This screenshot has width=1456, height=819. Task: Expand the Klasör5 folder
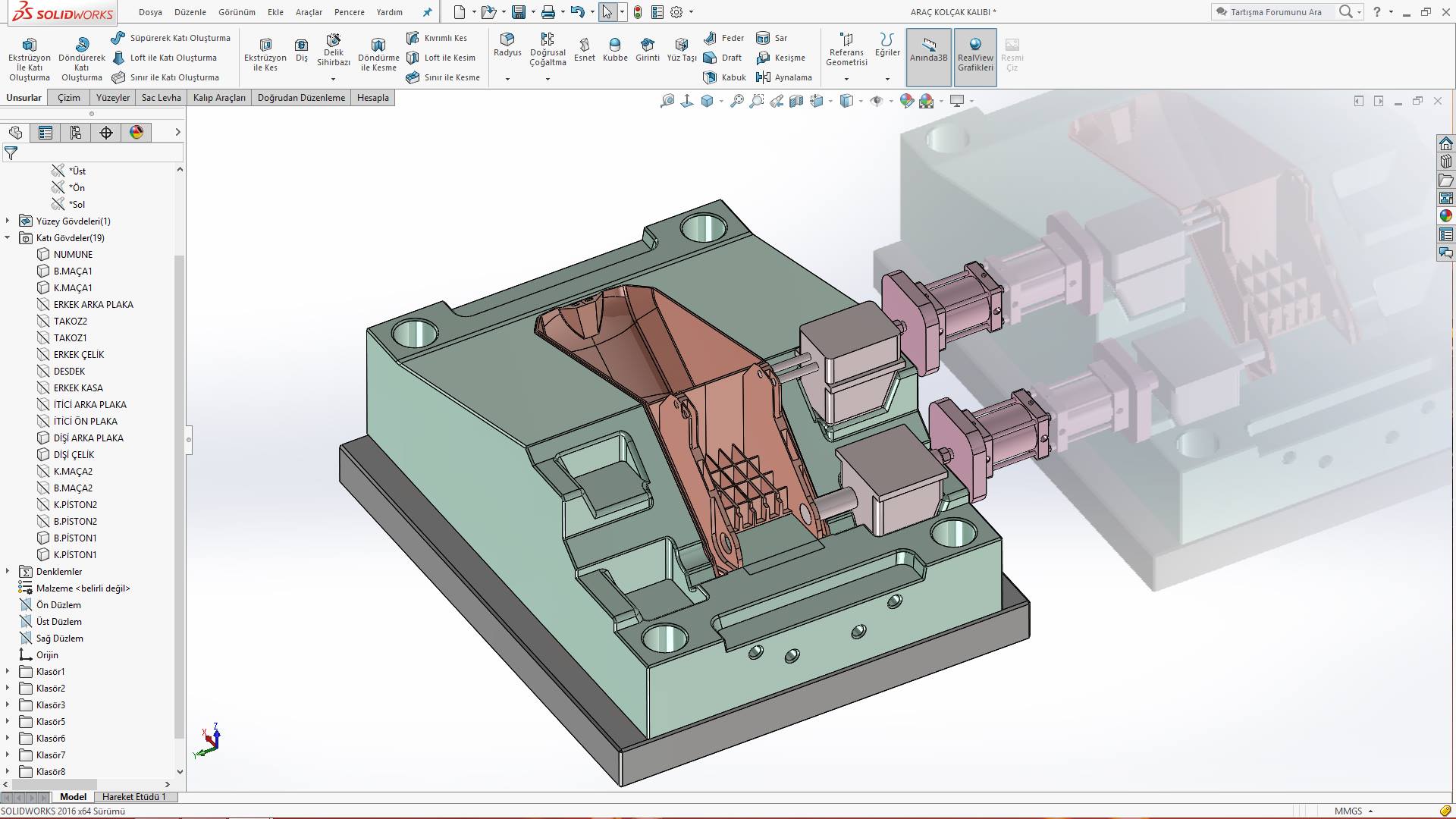(8, 721)
